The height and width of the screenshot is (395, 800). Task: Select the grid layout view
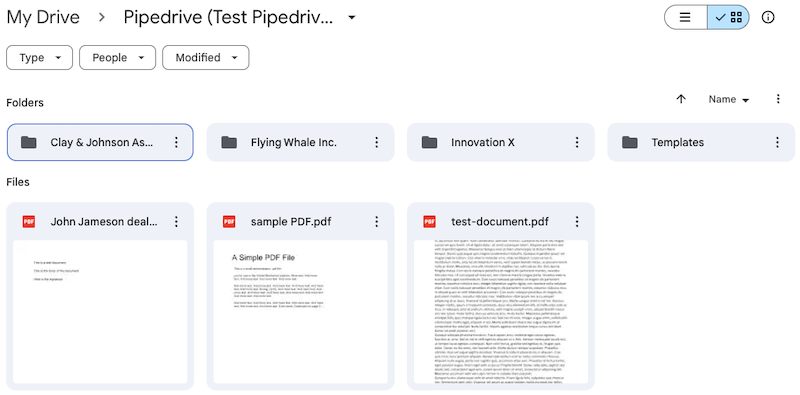click(729, 17)
